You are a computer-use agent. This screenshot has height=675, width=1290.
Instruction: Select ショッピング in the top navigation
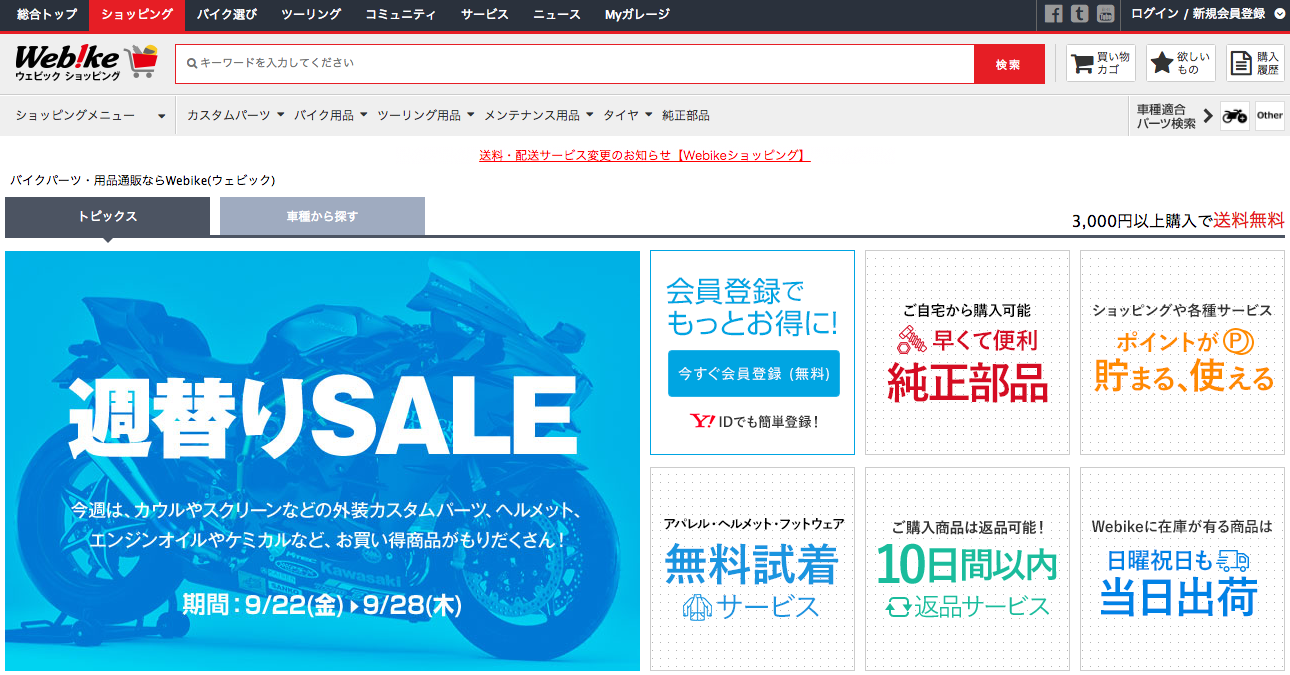point(137,14)
